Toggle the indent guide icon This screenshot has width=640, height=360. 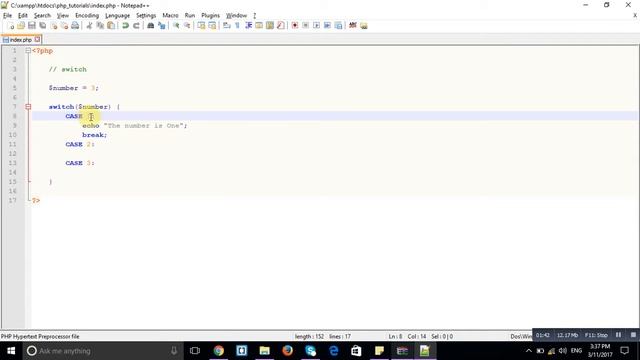pyautogui.click(x=248, y=26)
